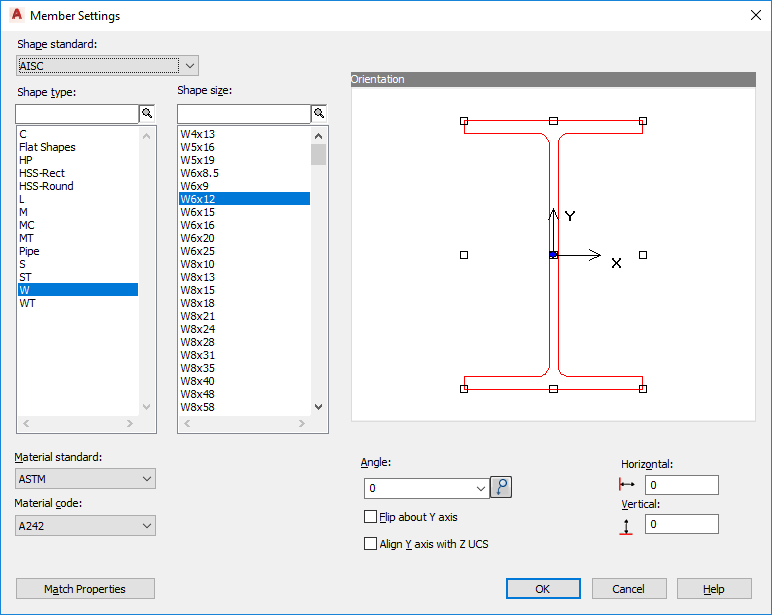This screenshot has height=615, width=772.
Task: Click the Shape size scroll up arrow
Action: pyautogui.click(x=319, y=135)
